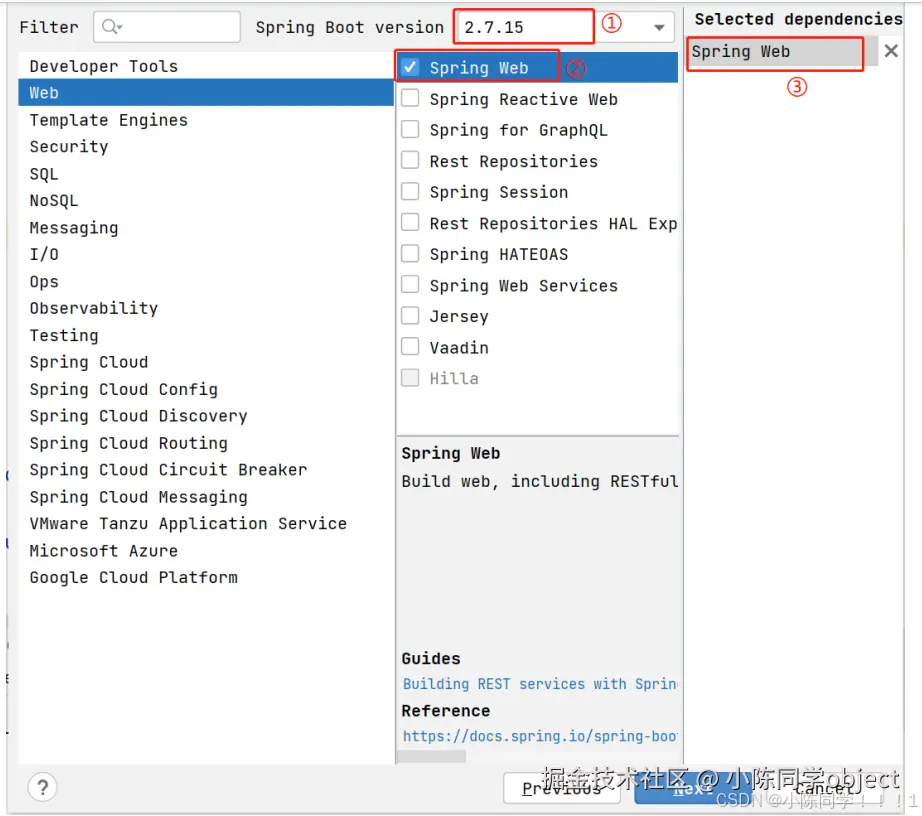This screenshot has height=816, width=922.
Task: Select Spring Cloud Discovery category
Action: [206, 416]
